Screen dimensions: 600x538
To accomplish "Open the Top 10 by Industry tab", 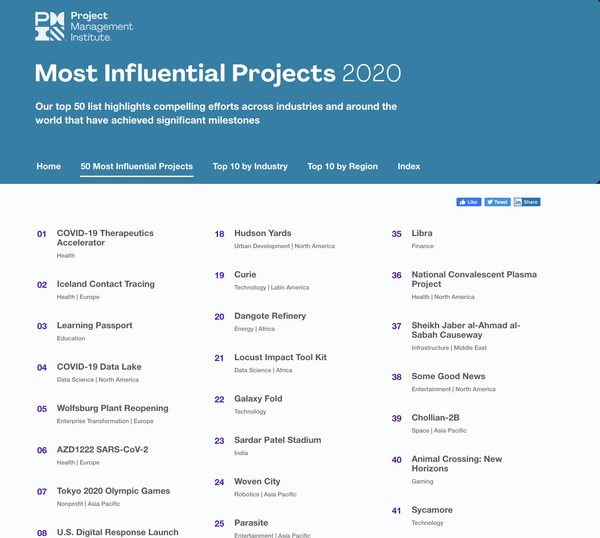I will (250, 166).
